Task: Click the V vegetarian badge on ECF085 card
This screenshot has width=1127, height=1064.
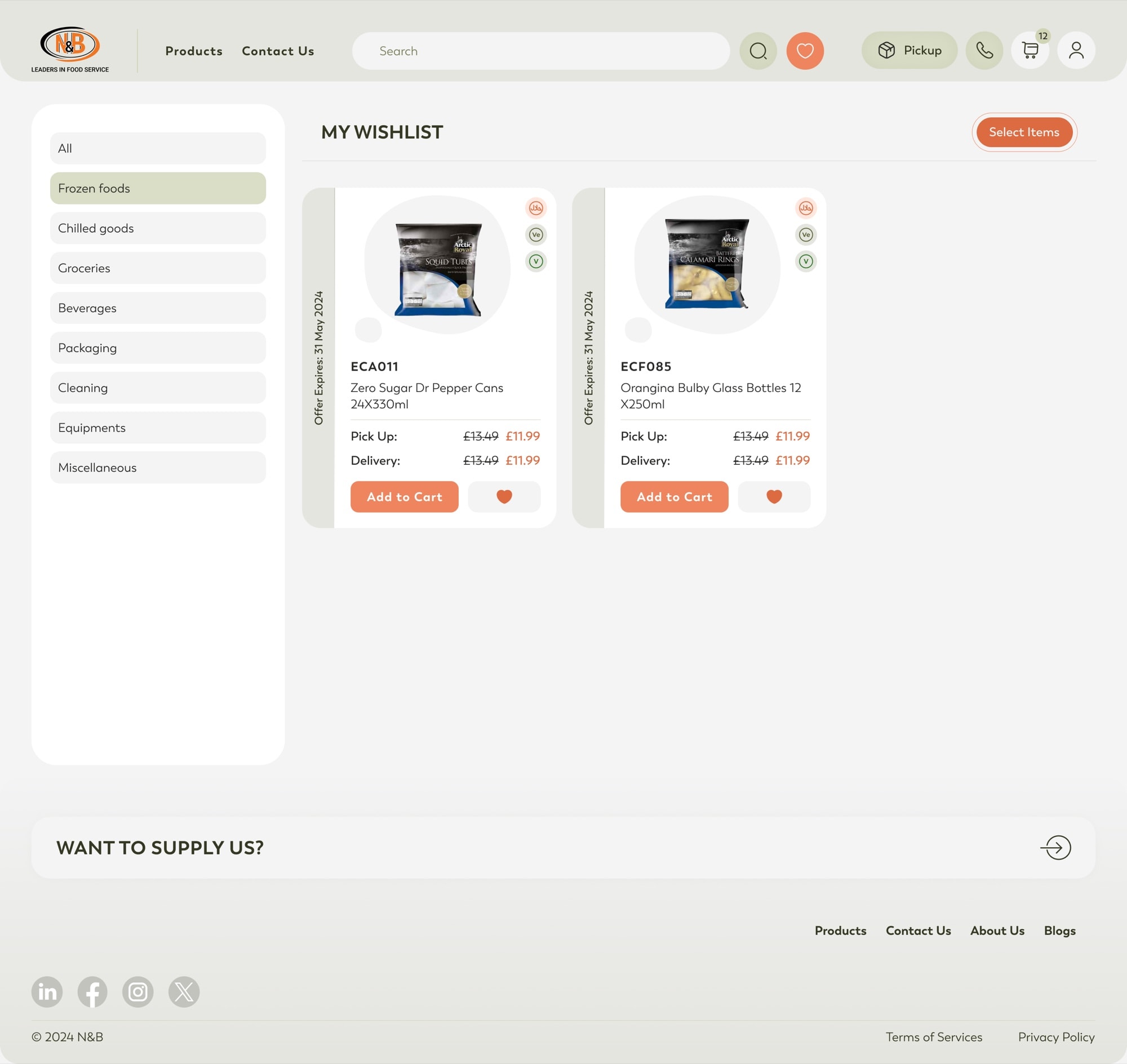Action: coord(806,261)
